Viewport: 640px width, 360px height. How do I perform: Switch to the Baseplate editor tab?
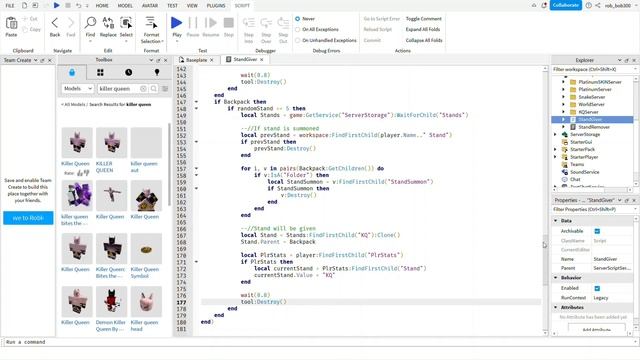pyautogui.click(x=196, y=60)
